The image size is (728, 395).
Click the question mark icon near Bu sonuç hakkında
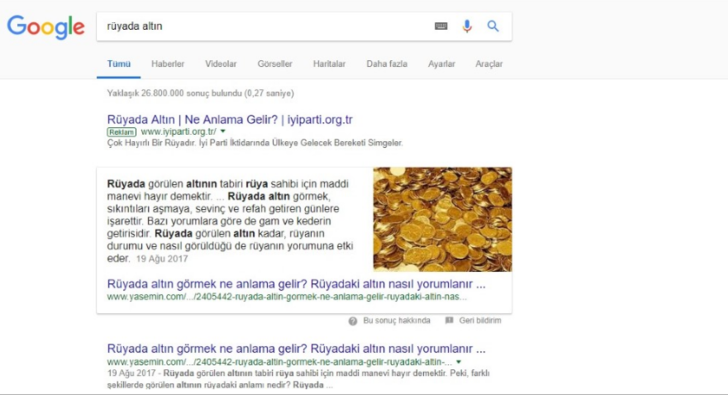(x=353, y=321)
